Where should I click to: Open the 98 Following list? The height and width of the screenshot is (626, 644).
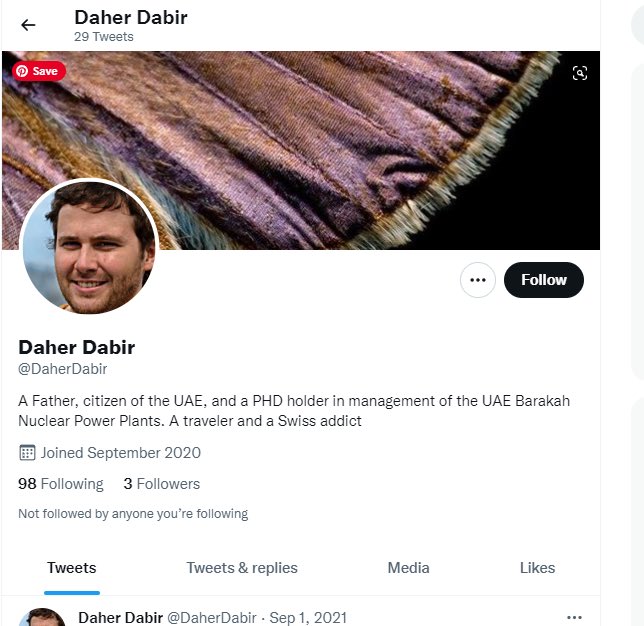point(61,484)
